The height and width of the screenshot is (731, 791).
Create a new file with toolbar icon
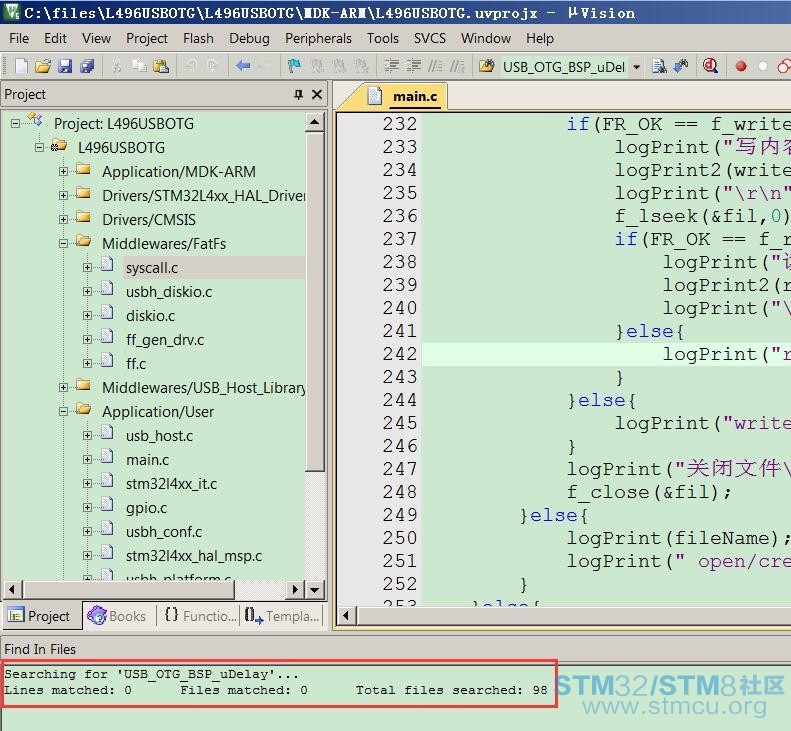(x=22, y=66)
